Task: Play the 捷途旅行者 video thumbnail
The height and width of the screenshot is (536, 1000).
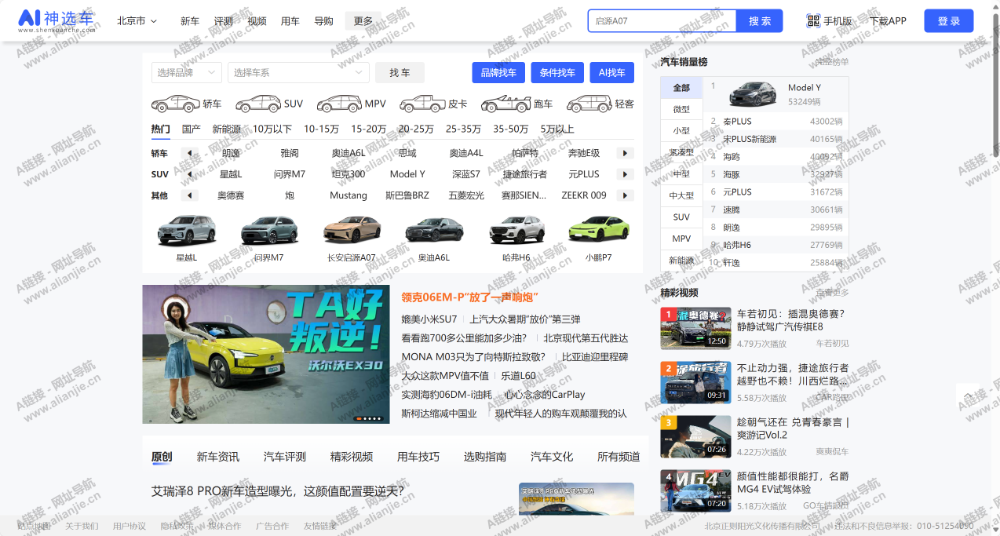Action: pos(696,382)
